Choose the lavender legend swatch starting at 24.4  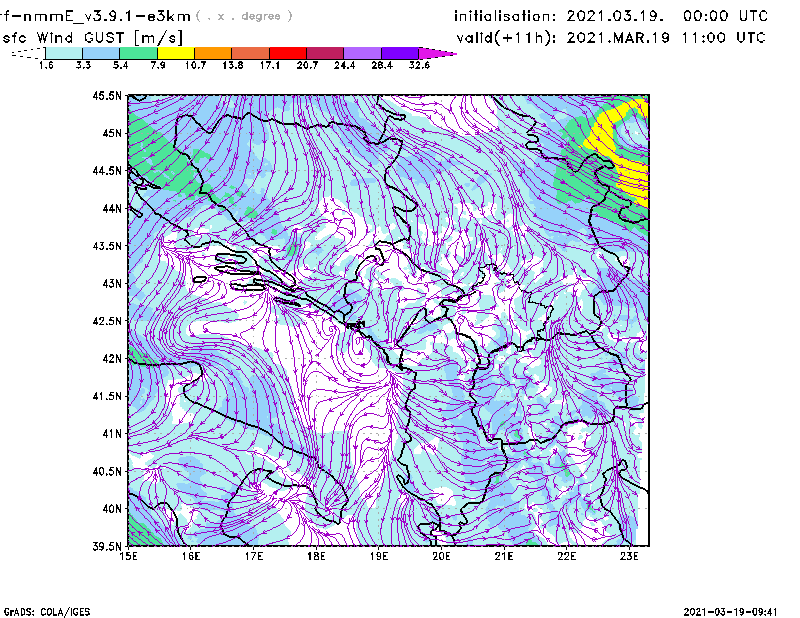point(362,53)
